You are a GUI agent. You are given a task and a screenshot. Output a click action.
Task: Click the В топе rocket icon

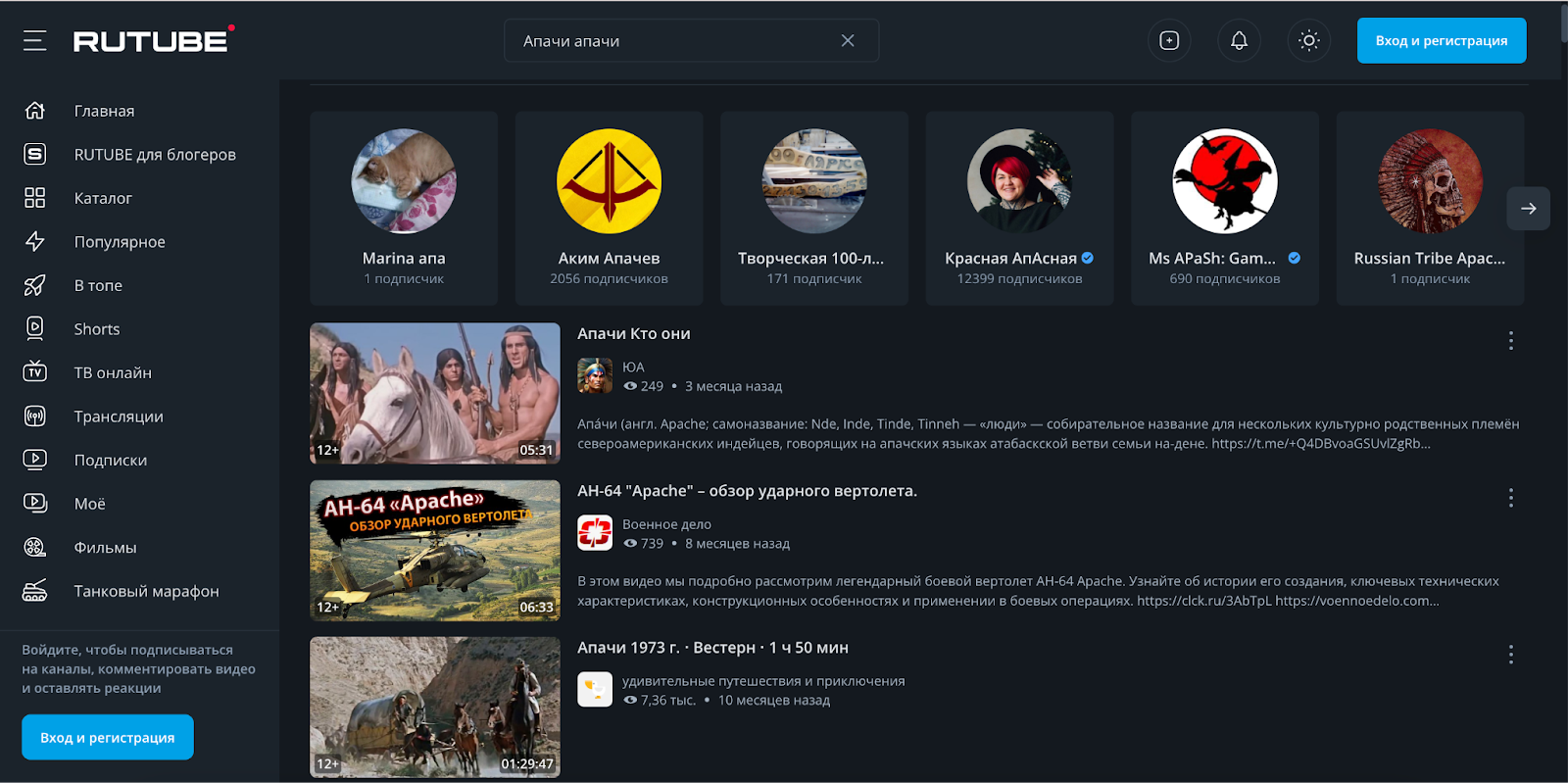(x=35, y=285)
